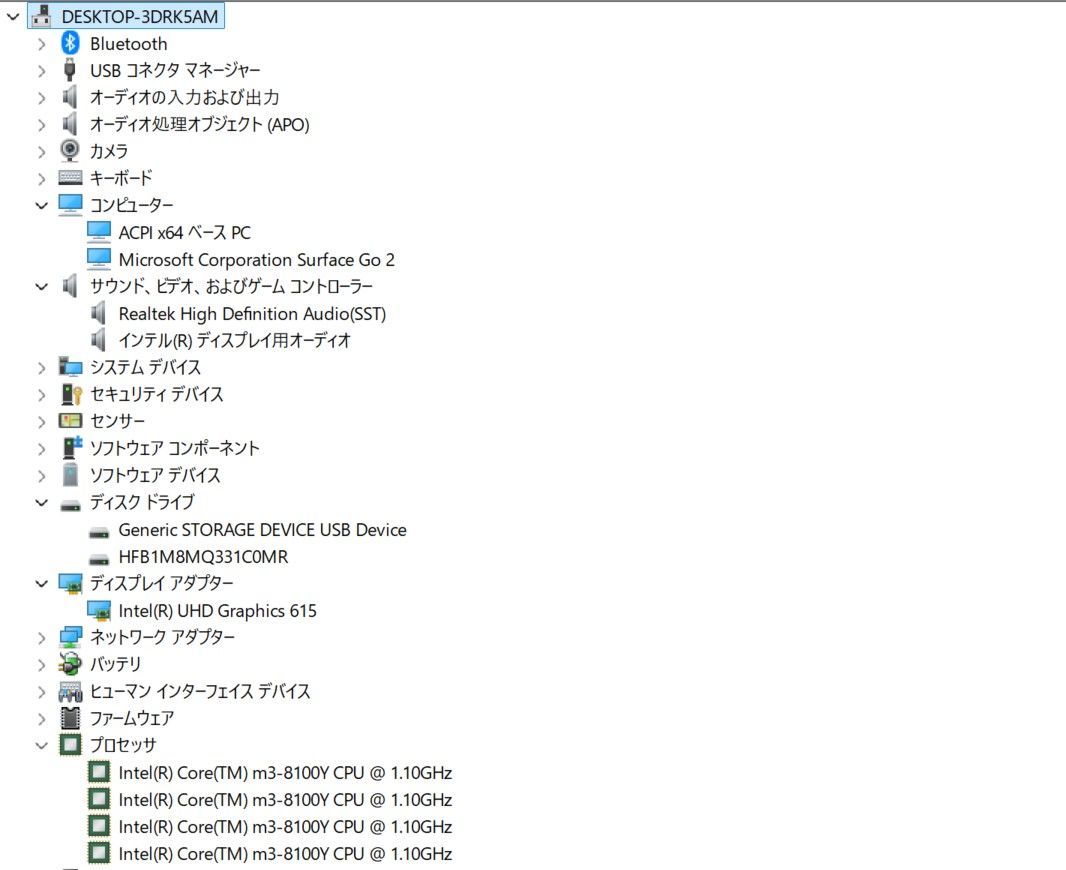Expand ヒューマン インターフェイス デバイス category arrow
This screenshot has height=870, width=1066.
(x=41, y=692)
